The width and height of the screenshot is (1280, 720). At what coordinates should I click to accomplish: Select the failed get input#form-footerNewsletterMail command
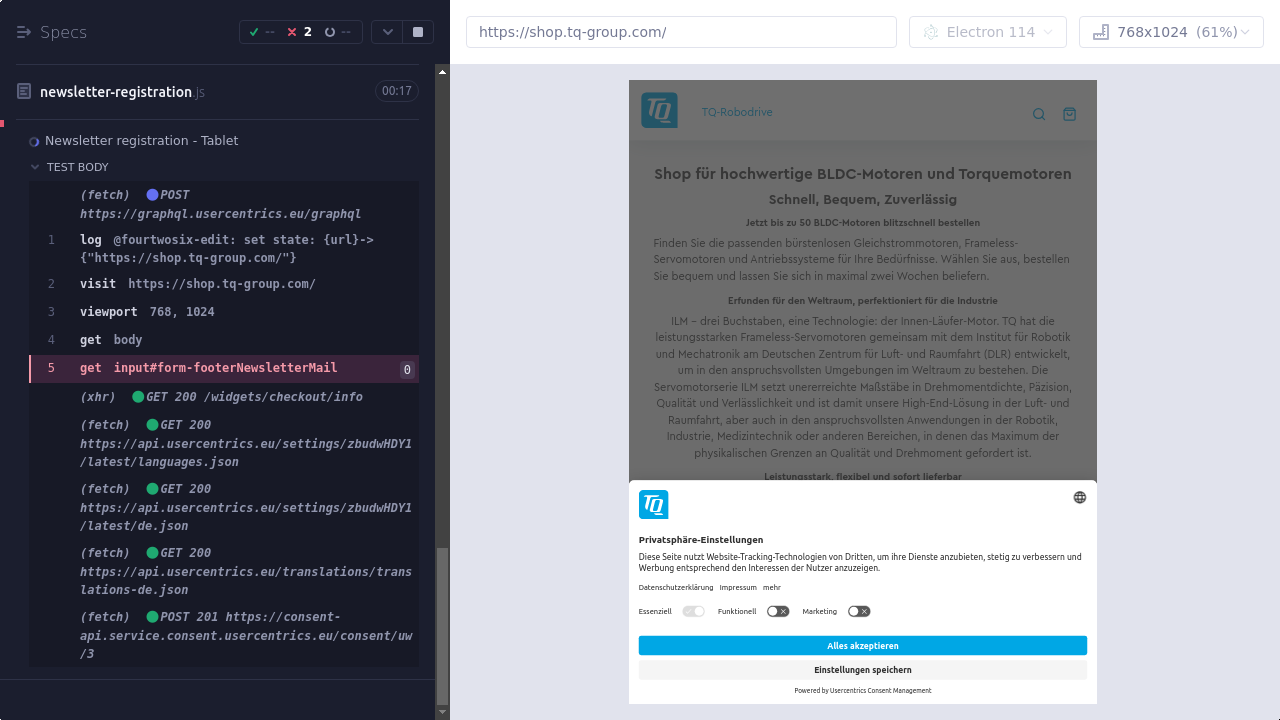[x=224, y=368]
